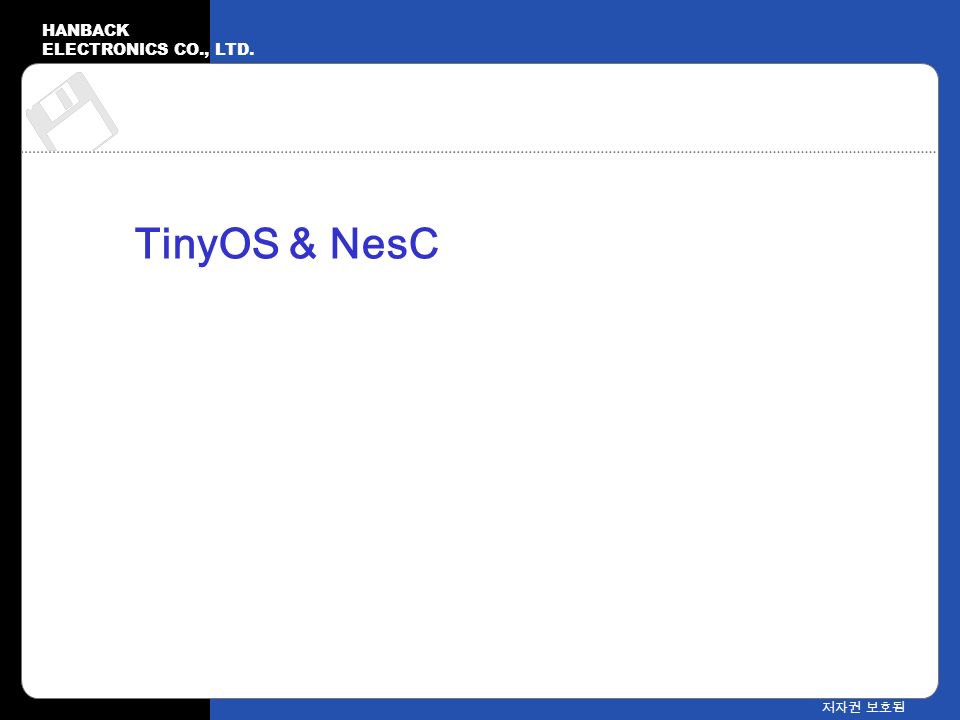
Task: Click the gray floppy disk icon
Action: [72, 112]
